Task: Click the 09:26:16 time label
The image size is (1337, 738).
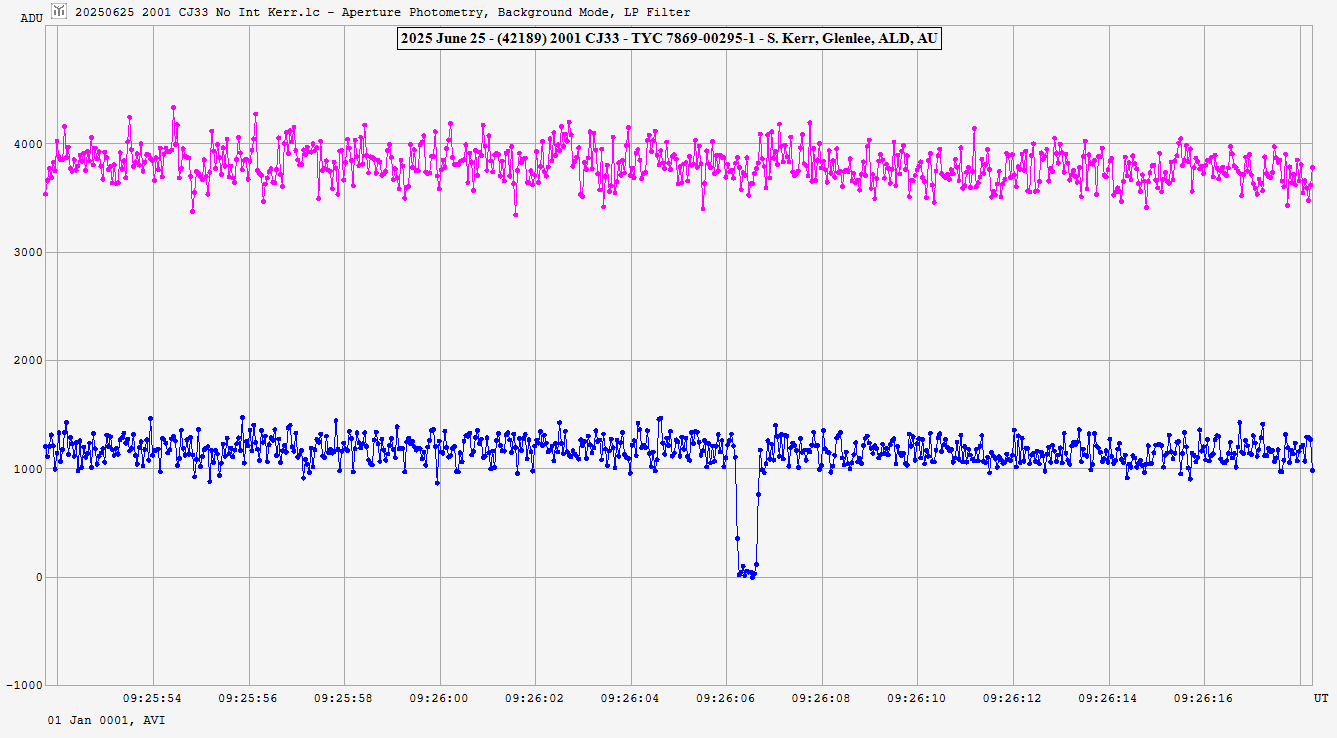Action: (x=1204, y=697)
